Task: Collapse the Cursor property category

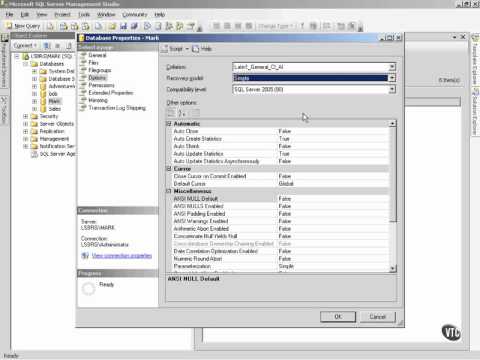Action: [169, 169]
